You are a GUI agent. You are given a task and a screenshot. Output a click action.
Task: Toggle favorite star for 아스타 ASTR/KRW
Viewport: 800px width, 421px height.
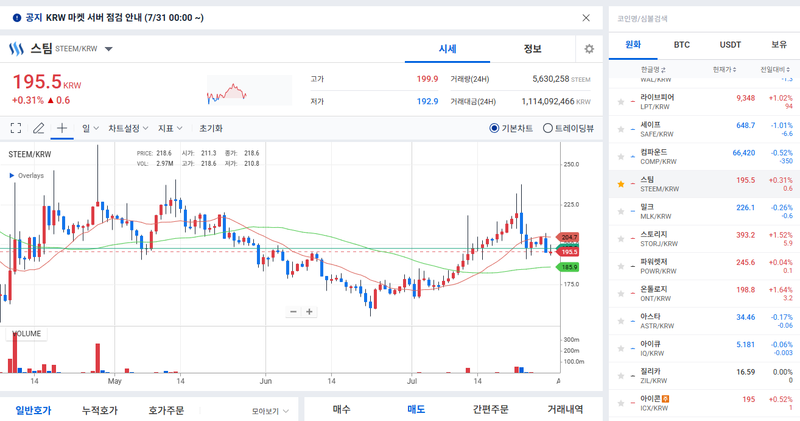(x=621, y=321)
